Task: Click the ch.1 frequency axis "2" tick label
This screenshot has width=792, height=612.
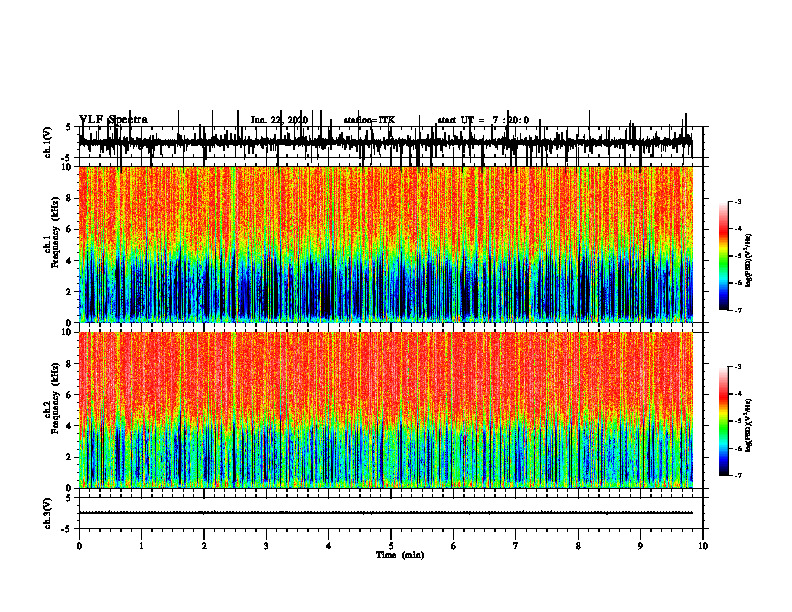Action: (x=69, y=291)
